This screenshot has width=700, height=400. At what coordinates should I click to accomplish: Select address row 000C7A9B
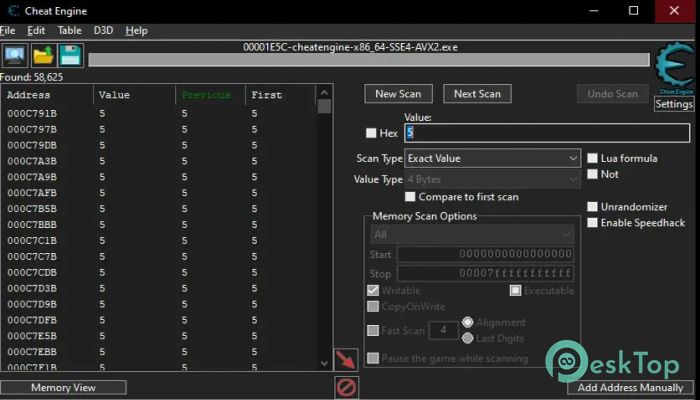(x=159, y=177)
